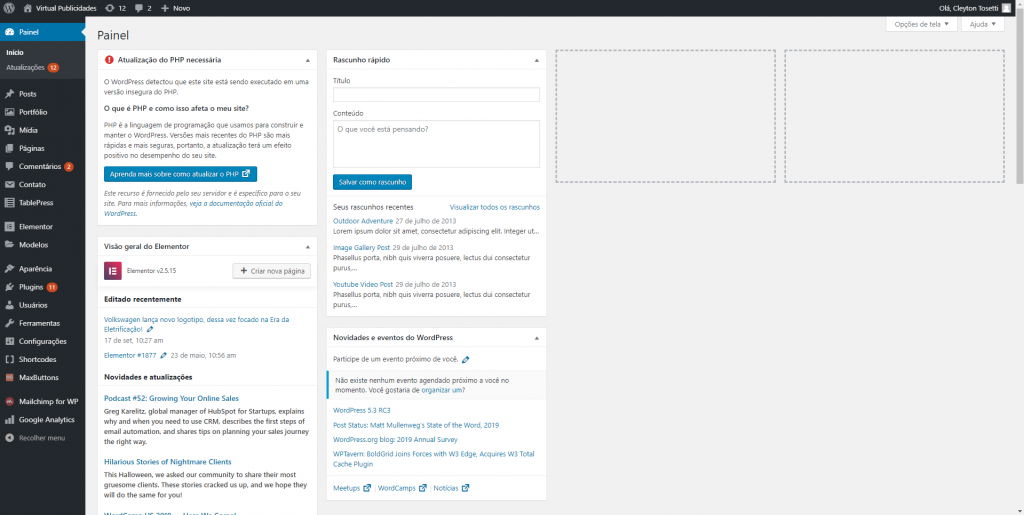Click Salvar como rascunho button
The width and height of the screenshot is (1024, 515).
pyautogui.click(x=372, y=182)
